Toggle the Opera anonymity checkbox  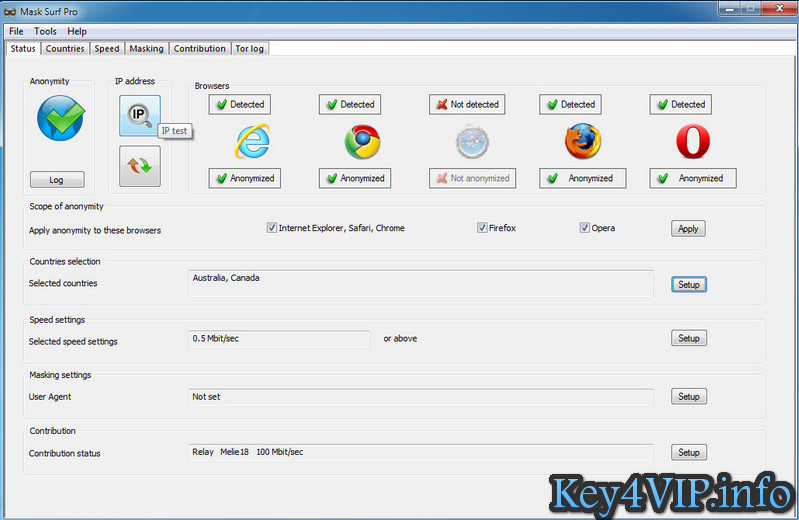[x=584, y=227]
